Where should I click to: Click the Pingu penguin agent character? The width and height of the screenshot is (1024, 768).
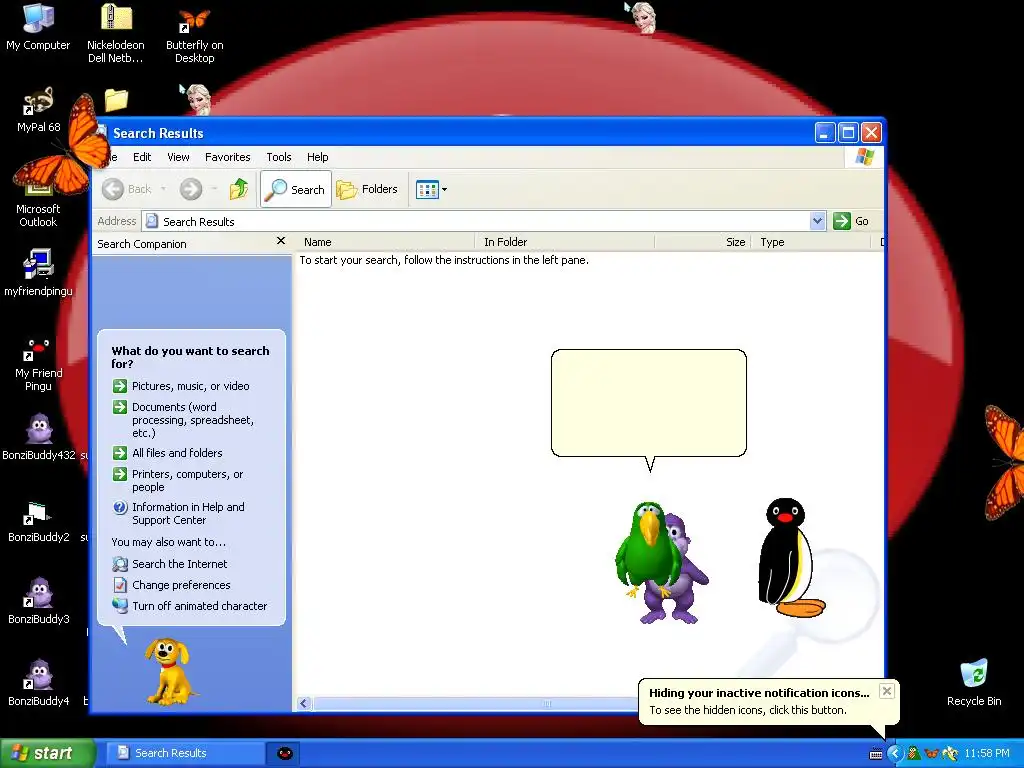point(790,558)
